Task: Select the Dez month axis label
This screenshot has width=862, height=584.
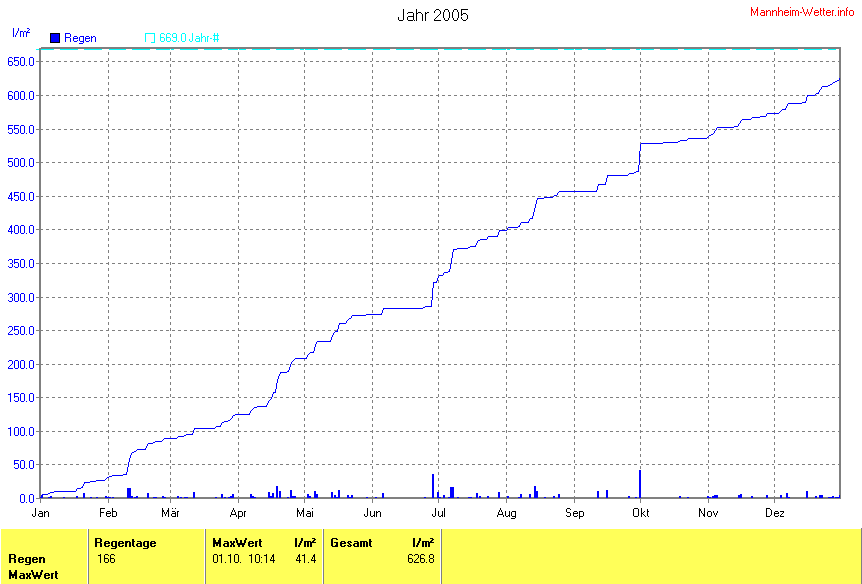Action: coord(774,513)
